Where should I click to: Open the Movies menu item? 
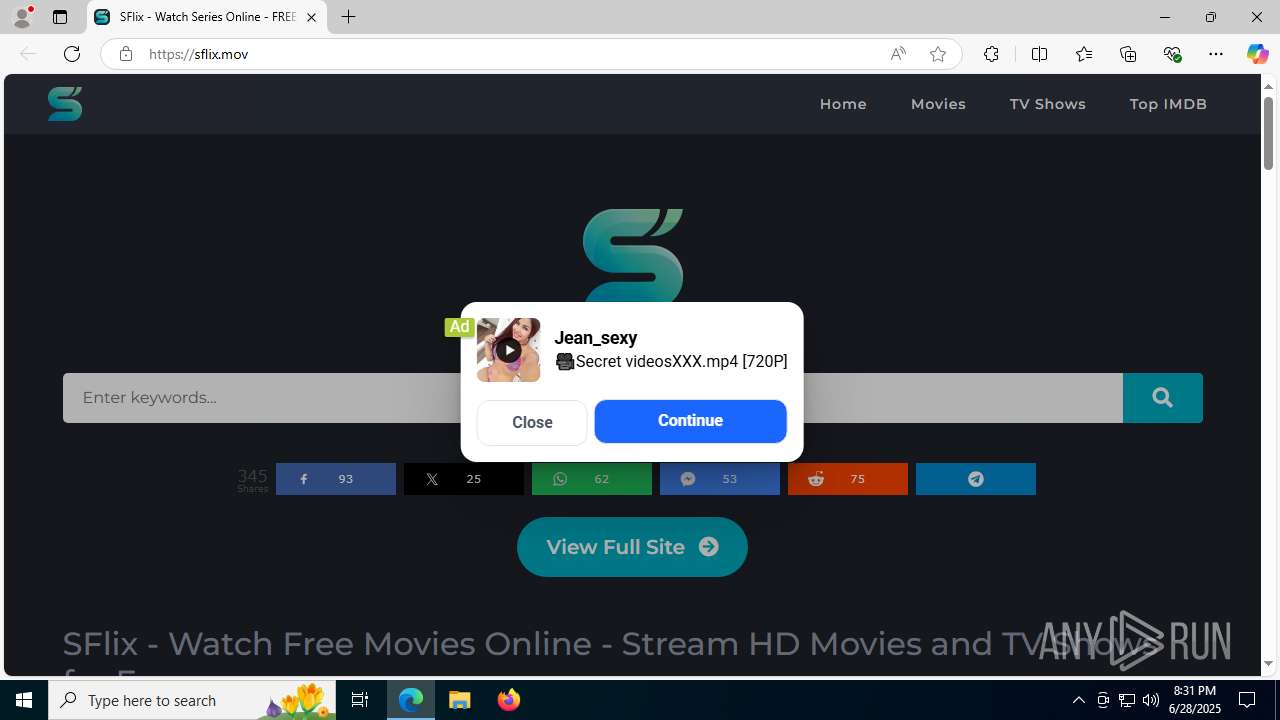[938, 104]
